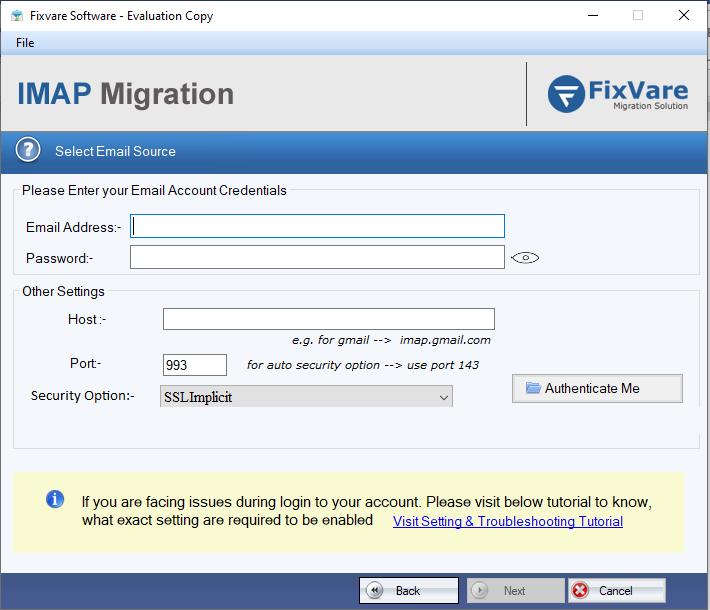Click into the Host text field
This screenshot has width=710, height=610.
[x=329, y=319]
